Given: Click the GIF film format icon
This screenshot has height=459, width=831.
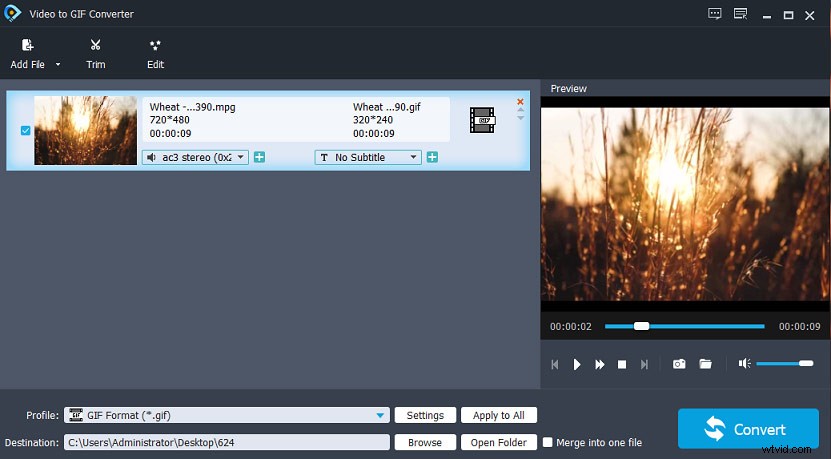Looking at the screenshot, I should click(482, 120).
